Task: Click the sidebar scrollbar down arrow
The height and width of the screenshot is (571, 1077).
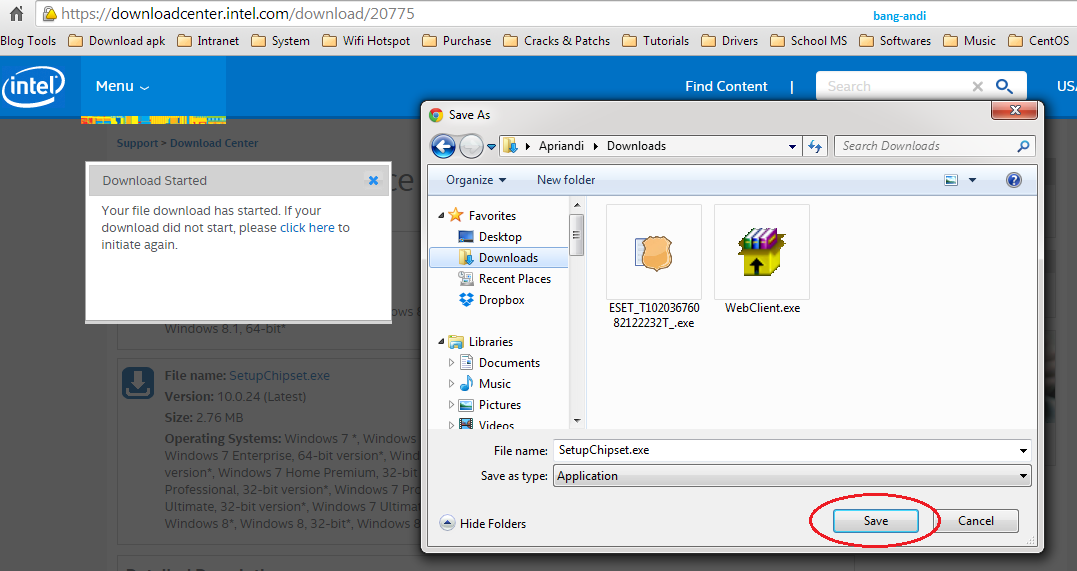Action: coord(577,421)
